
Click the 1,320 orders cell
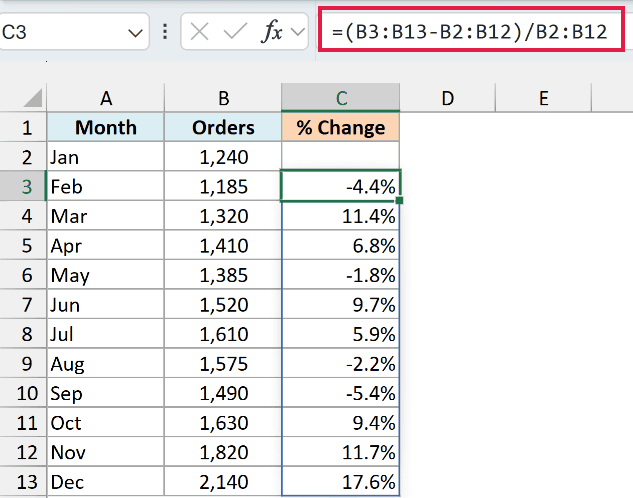coord(223,216)
